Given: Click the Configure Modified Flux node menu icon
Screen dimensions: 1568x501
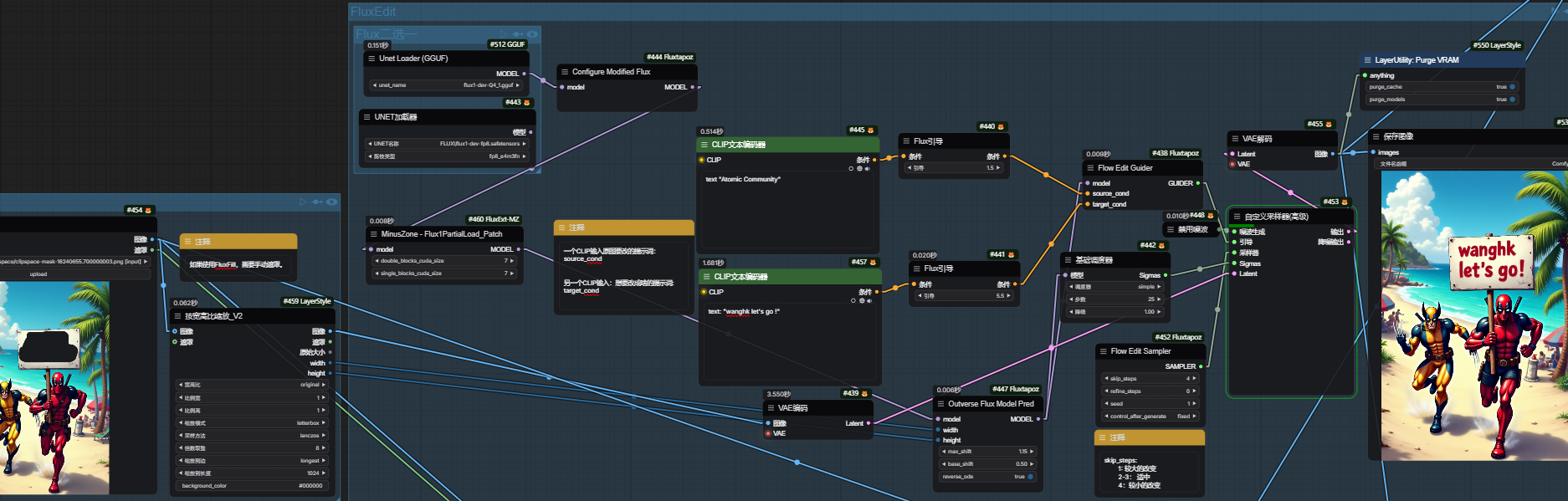Looking at the screenshot, I should click(x=564, y=72).
